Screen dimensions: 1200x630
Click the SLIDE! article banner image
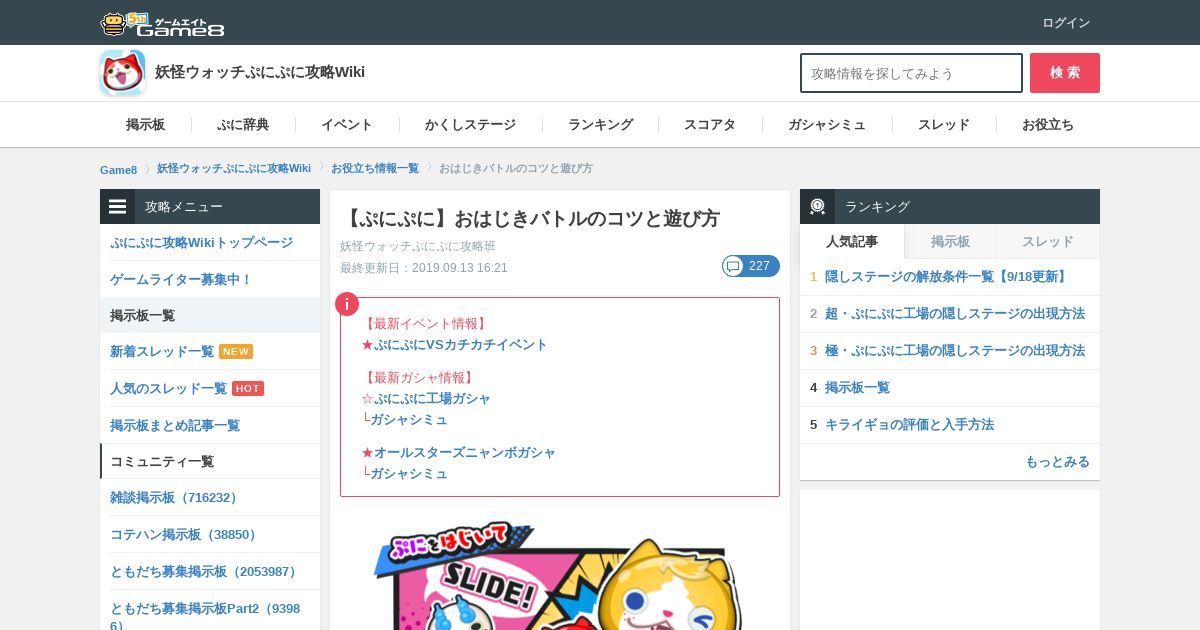(560, 575)
